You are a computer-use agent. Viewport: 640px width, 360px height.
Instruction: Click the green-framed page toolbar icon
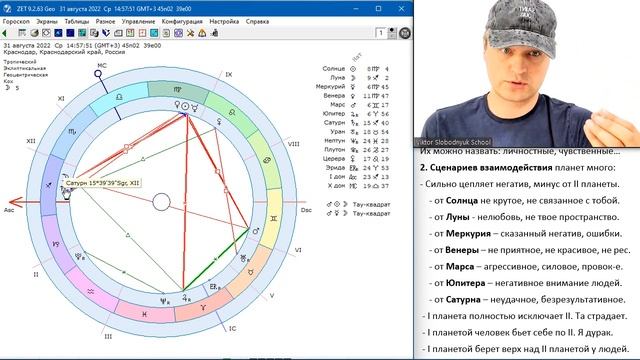130,33
